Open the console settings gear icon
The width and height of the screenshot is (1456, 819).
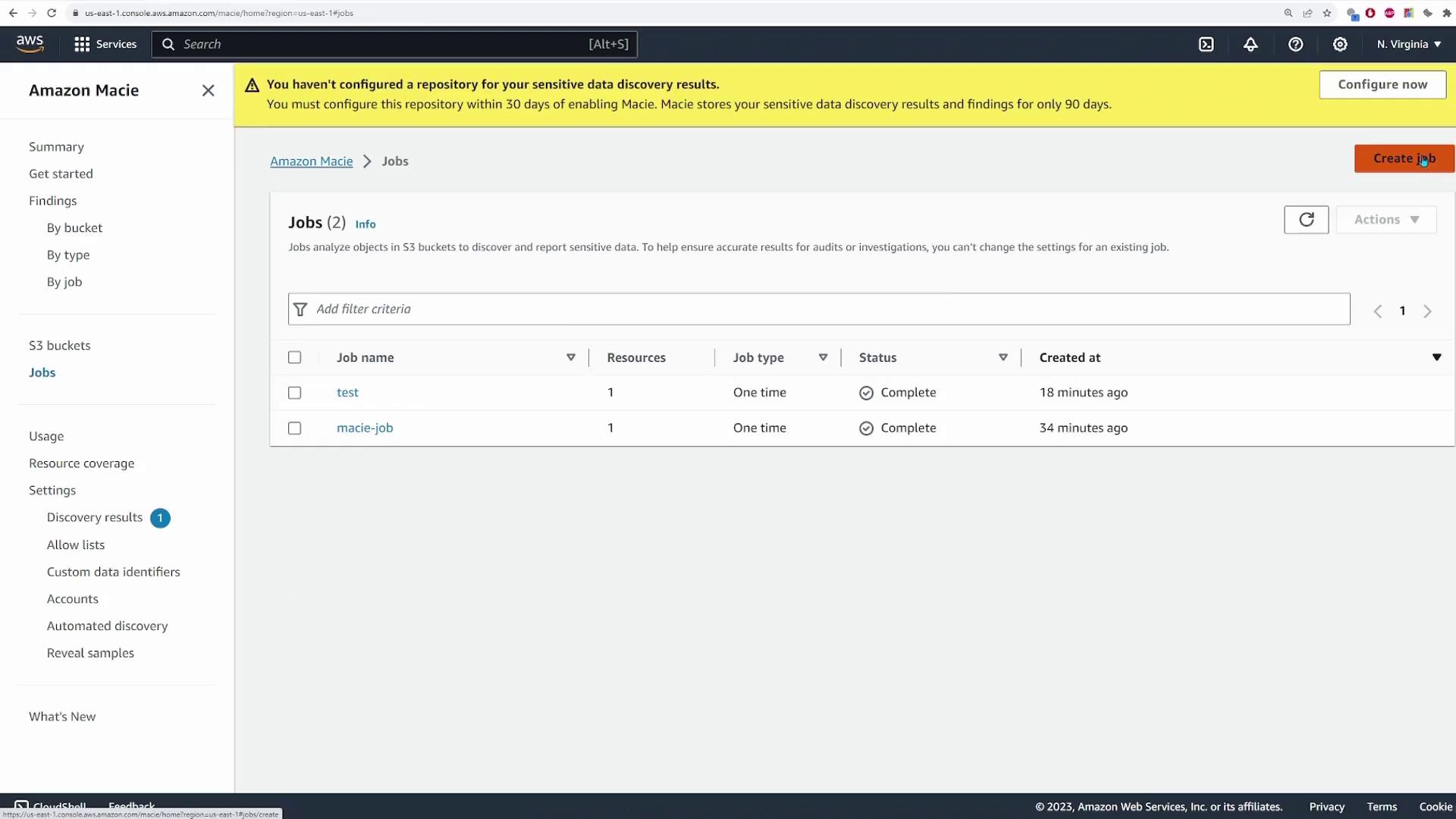1340,44
